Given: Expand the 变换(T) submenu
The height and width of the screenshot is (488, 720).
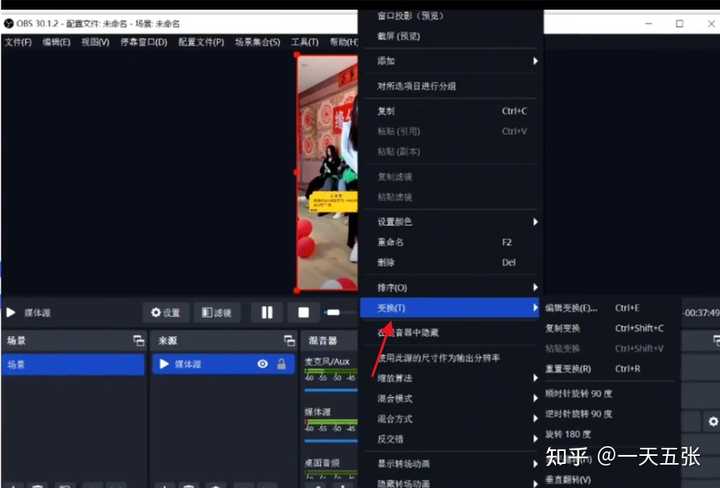Looking at the screenshot, I should pyautogui.click(x=450, y=308).
